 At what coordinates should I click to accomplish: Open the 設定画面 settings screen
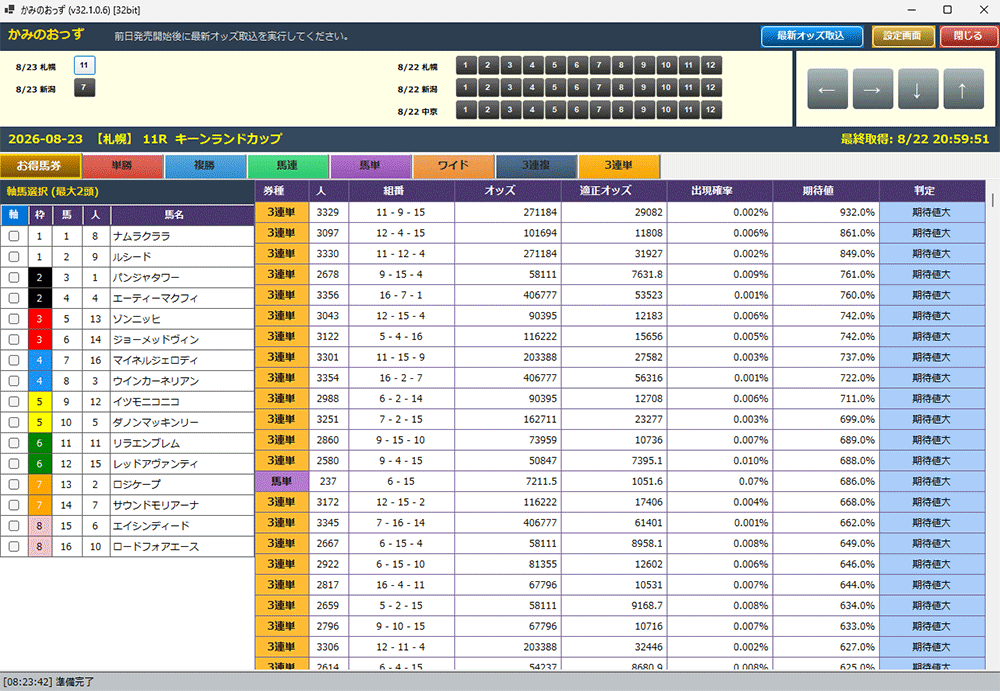point(902,36)
